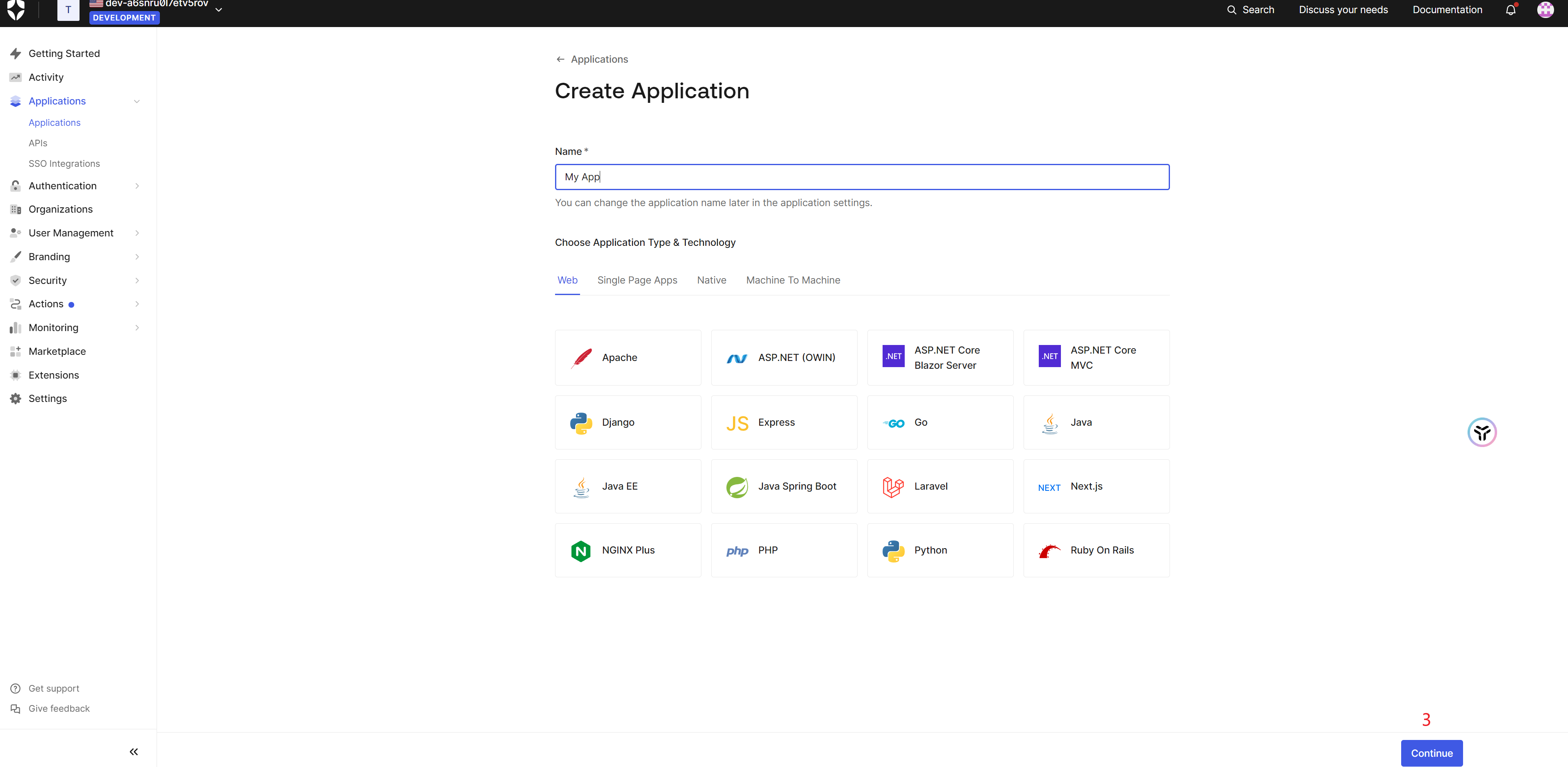Select the PHP technology card
This screenshot has height=767, width=1568.
point(784,550)
